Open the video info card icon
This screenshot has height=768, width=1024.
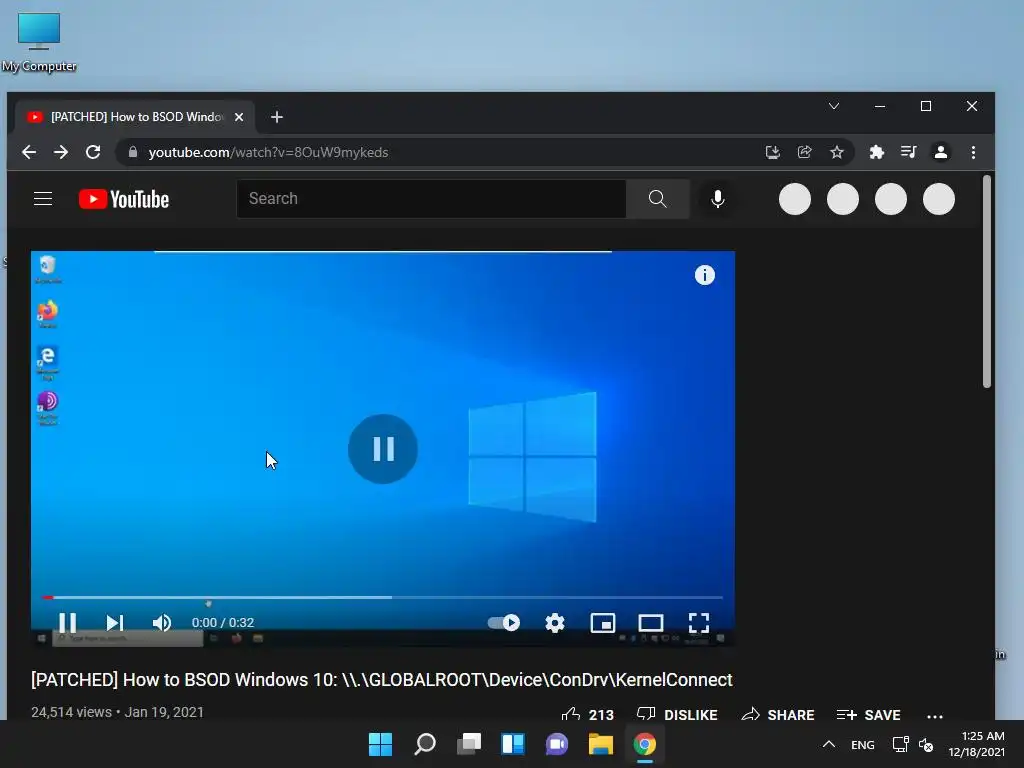(705, 275)
